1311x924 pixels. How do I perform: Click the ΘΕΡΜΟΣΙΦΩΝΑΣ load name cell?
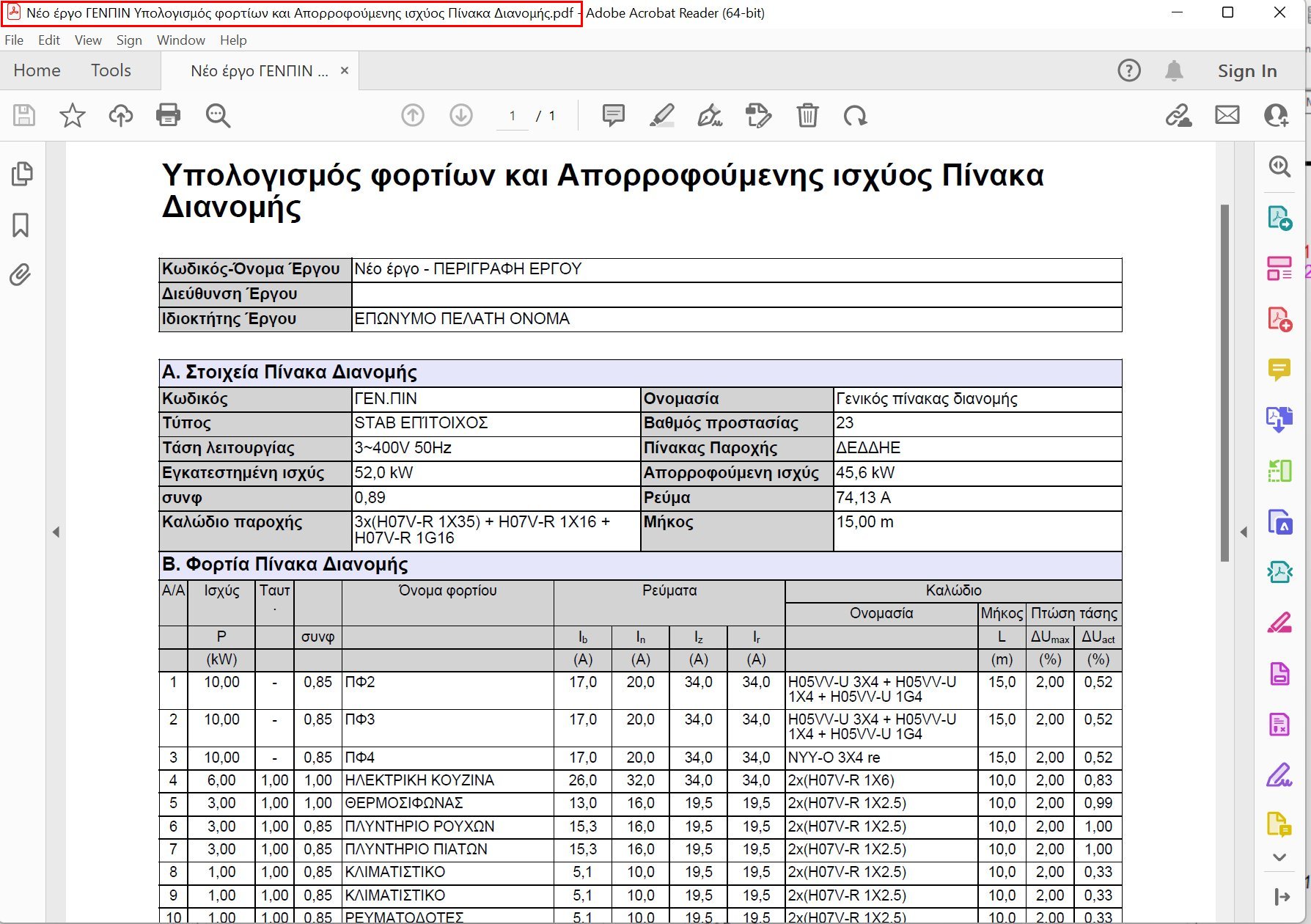click(447, 803)
